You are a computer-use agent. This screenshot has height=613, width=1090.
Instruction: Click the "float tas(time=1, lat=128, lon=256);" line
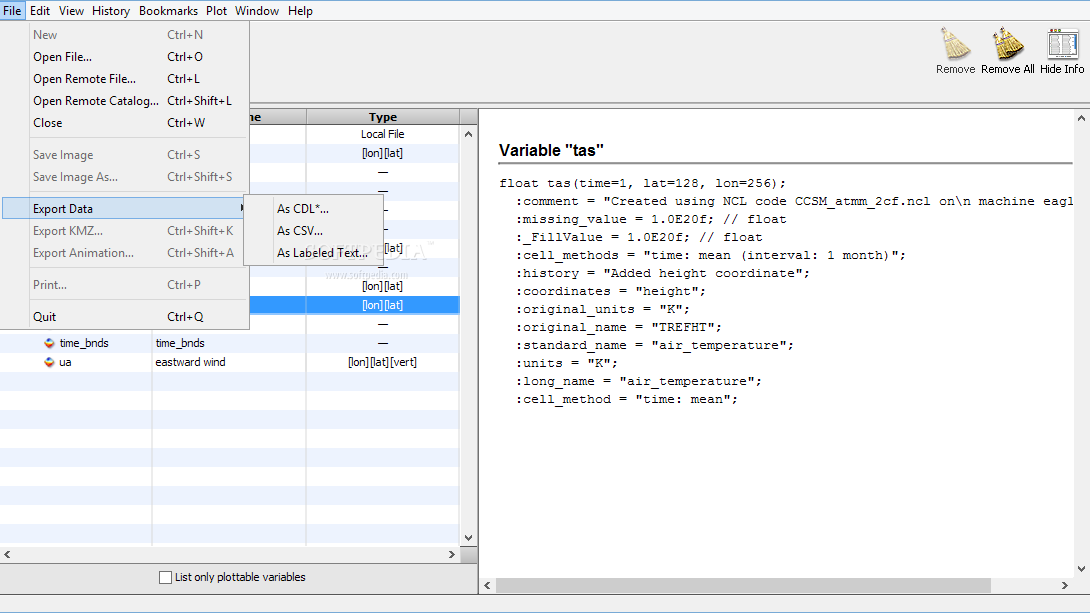click(x=642, y=183)
